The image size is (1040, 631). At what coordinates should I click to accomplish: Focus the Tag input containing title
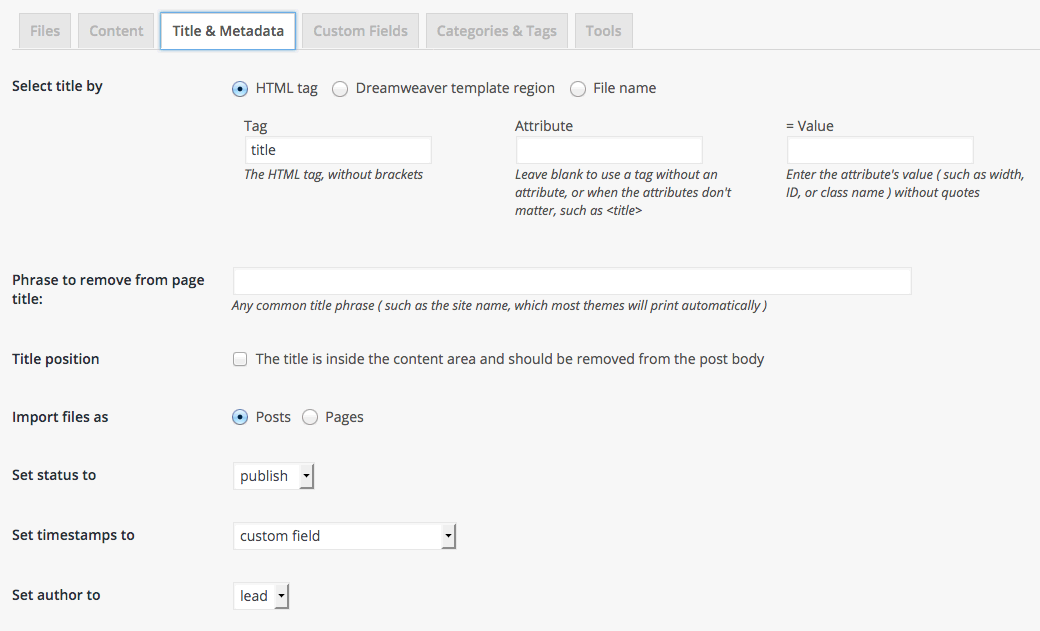click(x=338, y=150)
